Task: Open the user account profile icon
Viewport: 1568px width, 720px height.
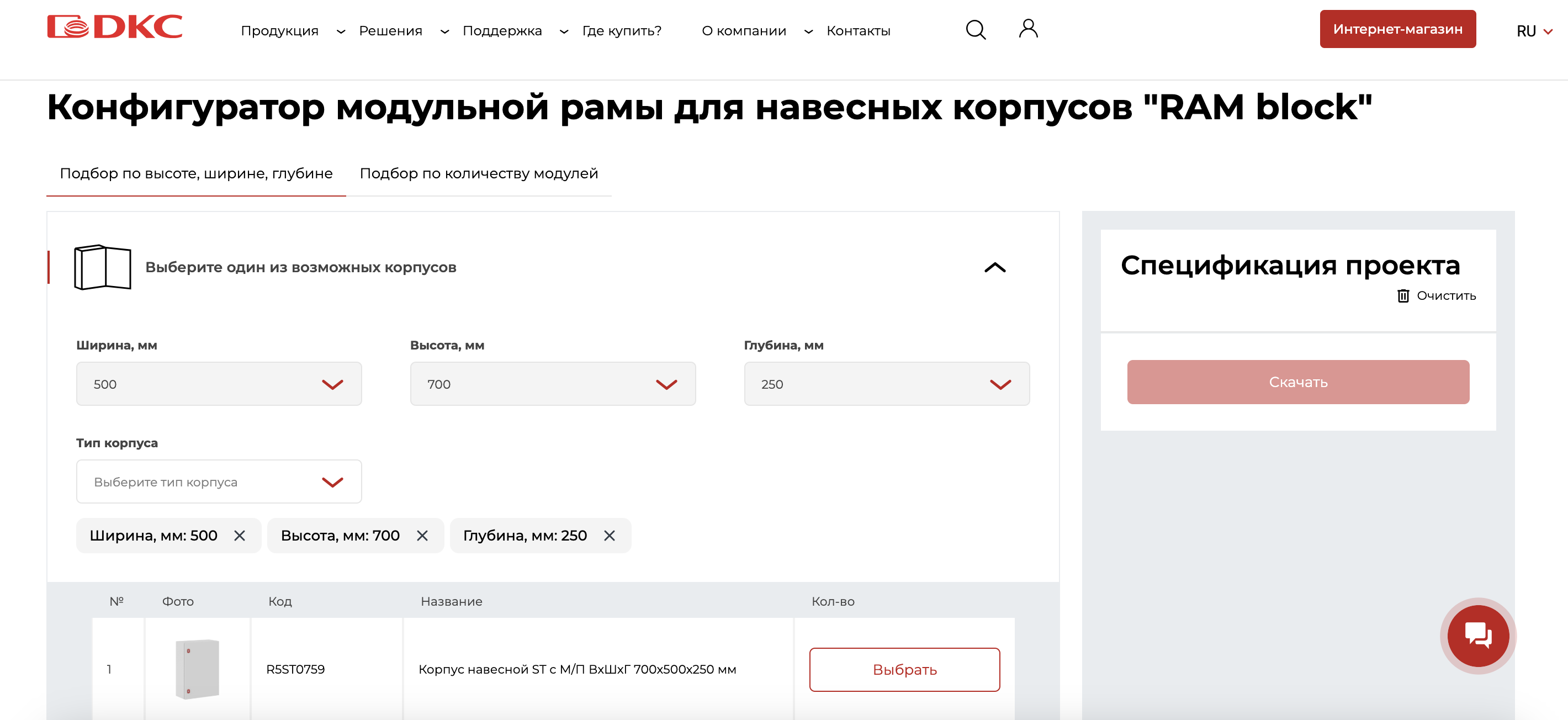Action: tap(1028, 29)
